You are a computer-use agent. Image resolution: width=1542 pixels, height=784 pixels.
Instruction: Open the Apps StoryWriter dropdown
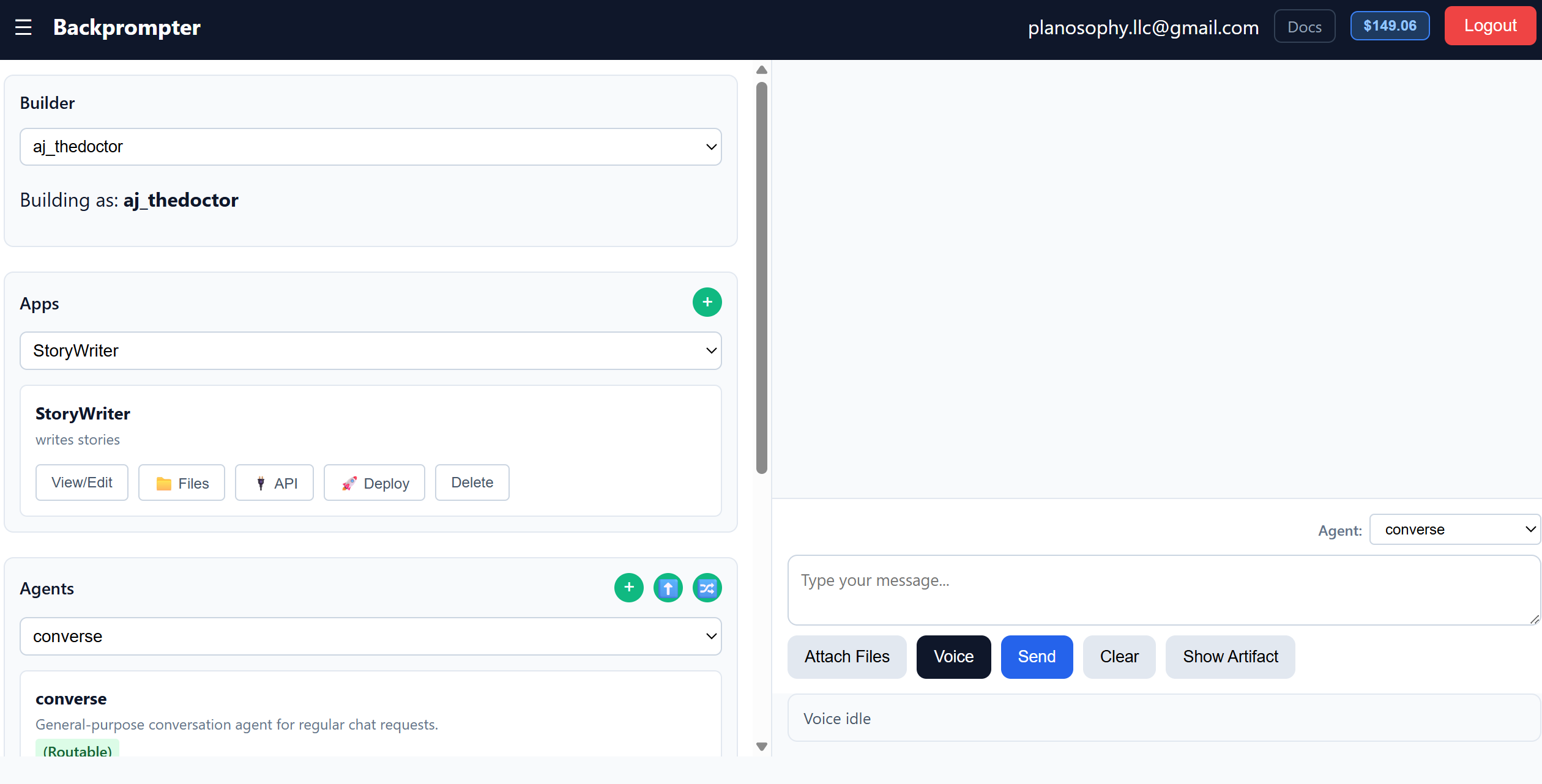(x=371, y=351)
